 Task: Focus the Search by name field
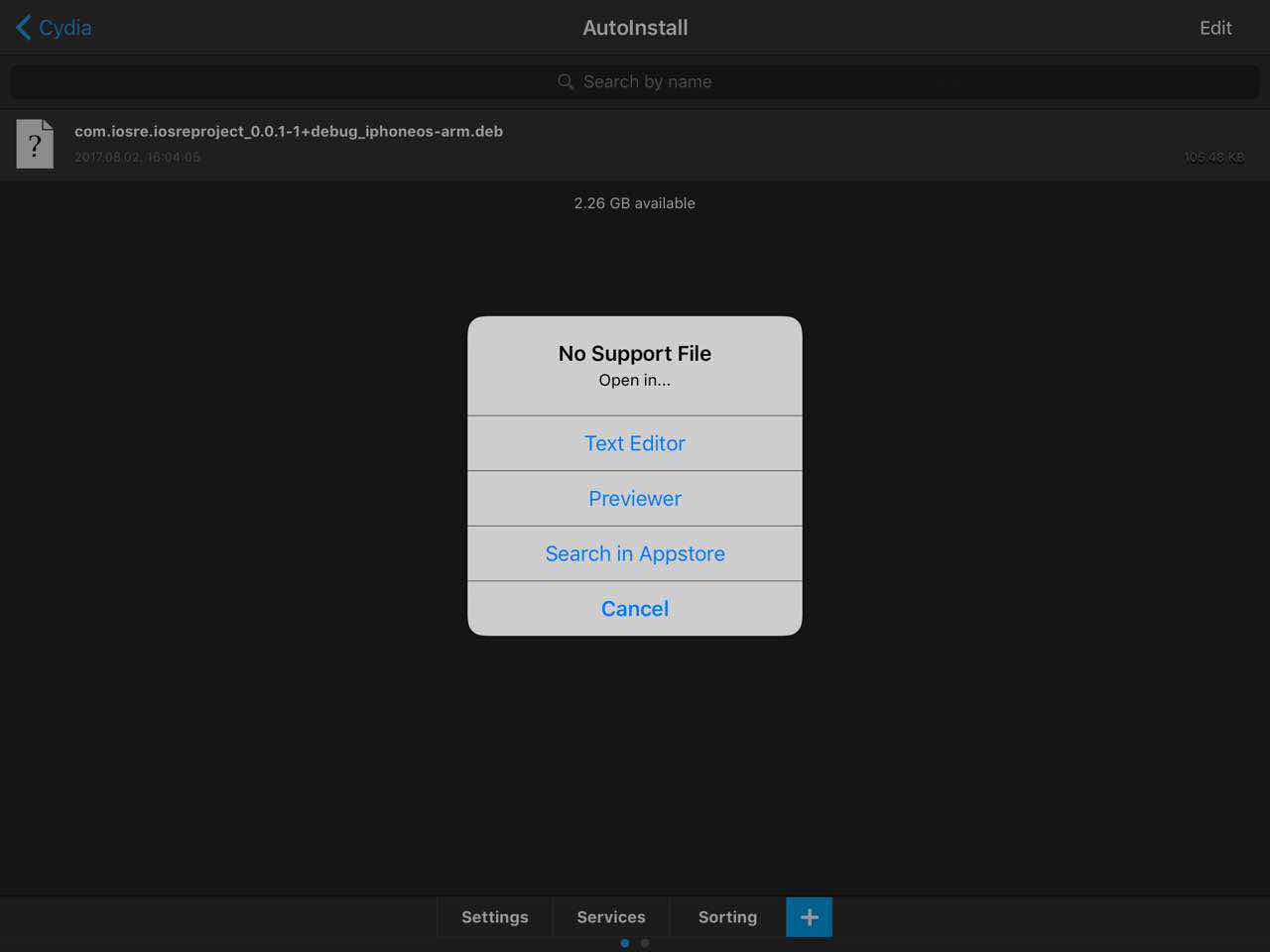coord(635,81)
